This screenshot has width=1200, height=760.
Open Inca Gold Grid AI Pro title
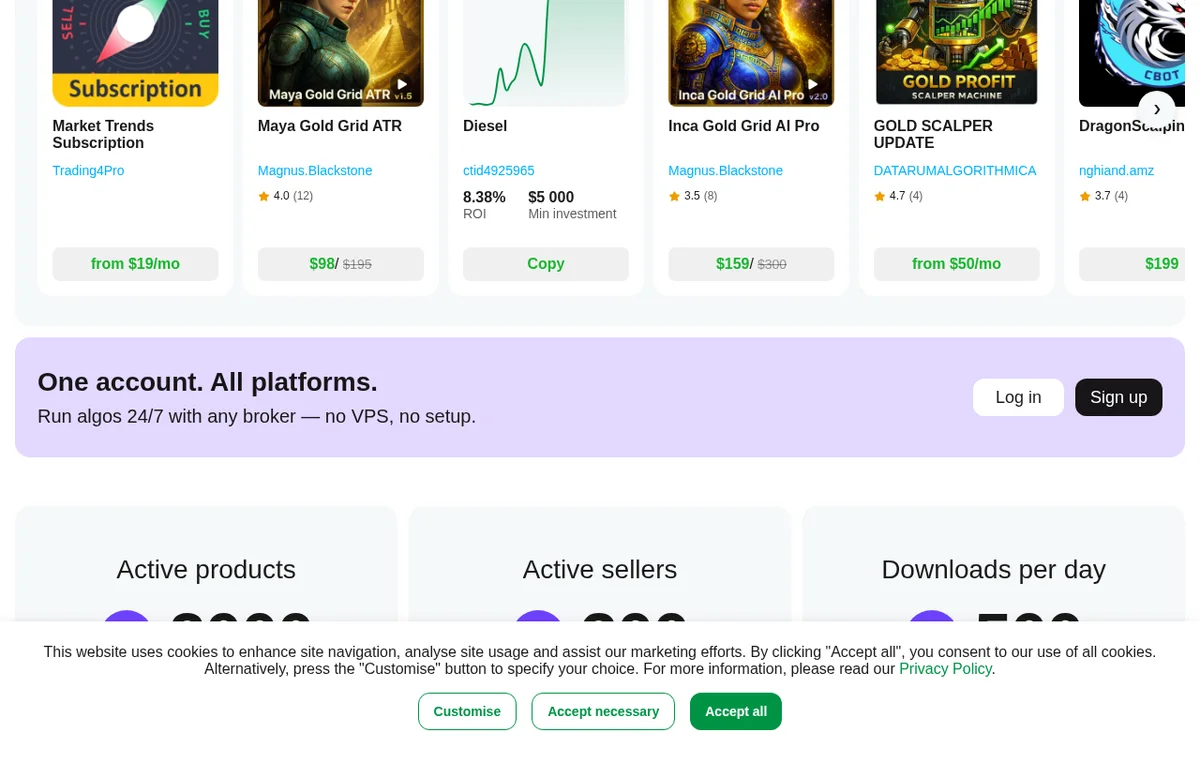(x=743, y=126)
